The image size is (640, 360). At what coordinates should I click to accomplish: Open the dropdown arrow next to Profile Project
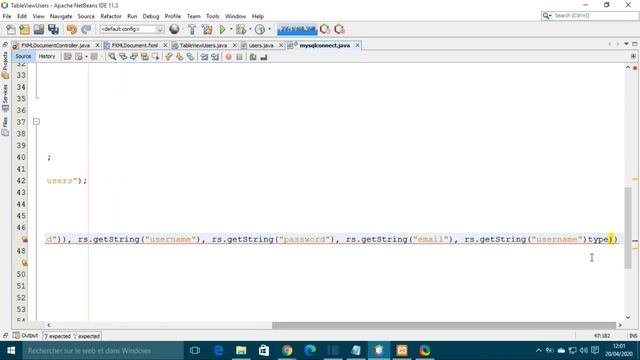click(269, 29)
